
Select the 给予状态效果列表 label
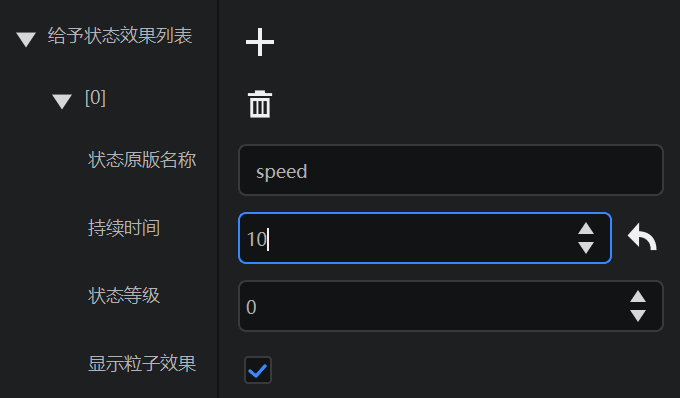[x=120, y=36]
